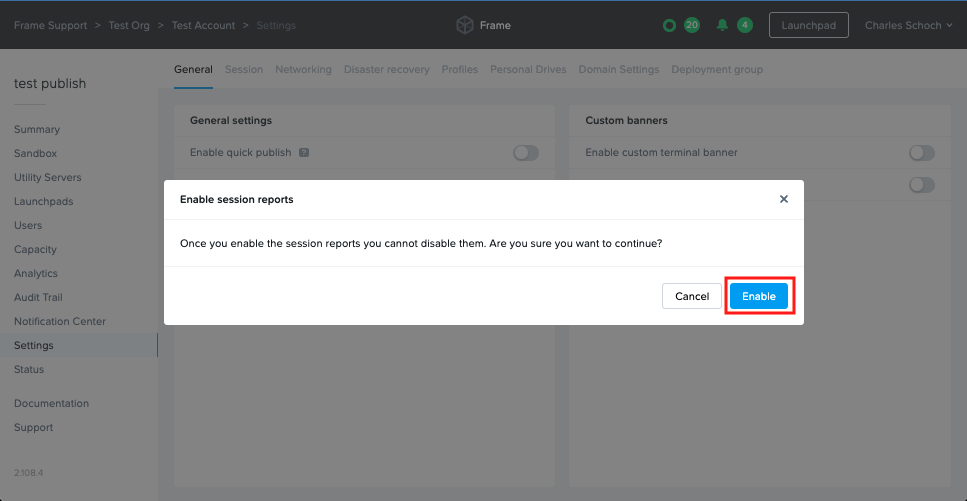Select the Profiles tab
The height and width of the screenshot is (501, 967).
click(x=459, y=70)
